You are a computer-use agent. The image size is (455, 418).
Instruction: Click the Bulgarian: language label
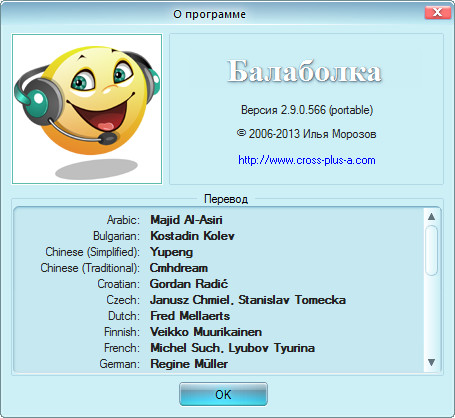point(116,236)
